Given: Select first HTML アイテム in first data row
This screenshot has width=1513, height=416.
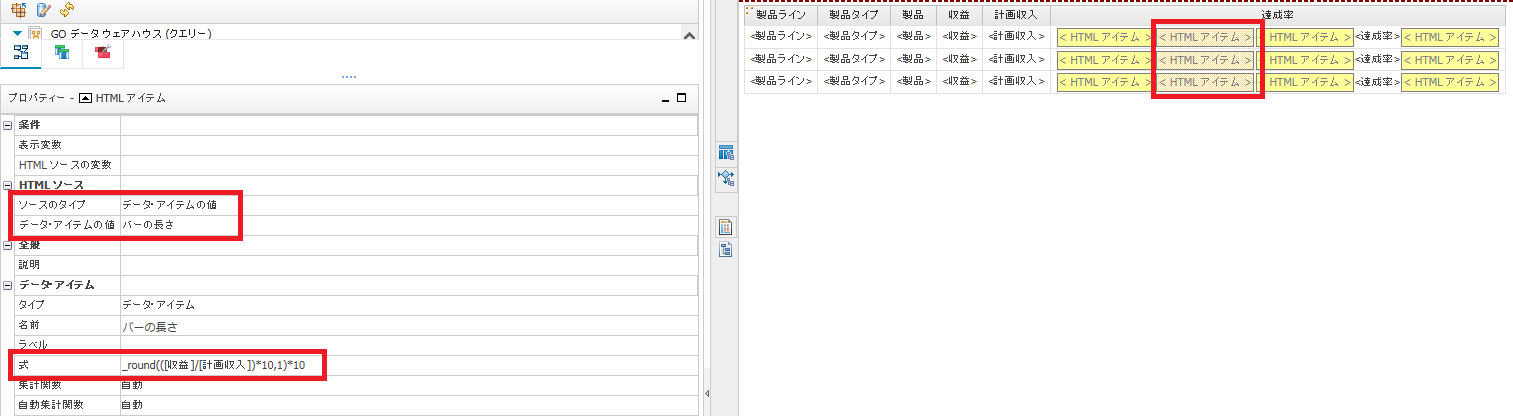Looking at the screenshot, I should point(1105,37).
